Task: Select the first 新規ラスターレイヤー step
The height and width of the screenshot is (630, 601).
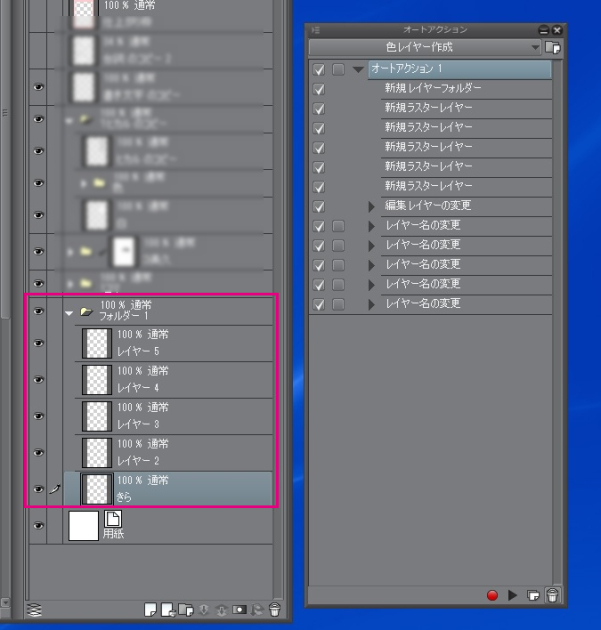Action: [466, 108]
